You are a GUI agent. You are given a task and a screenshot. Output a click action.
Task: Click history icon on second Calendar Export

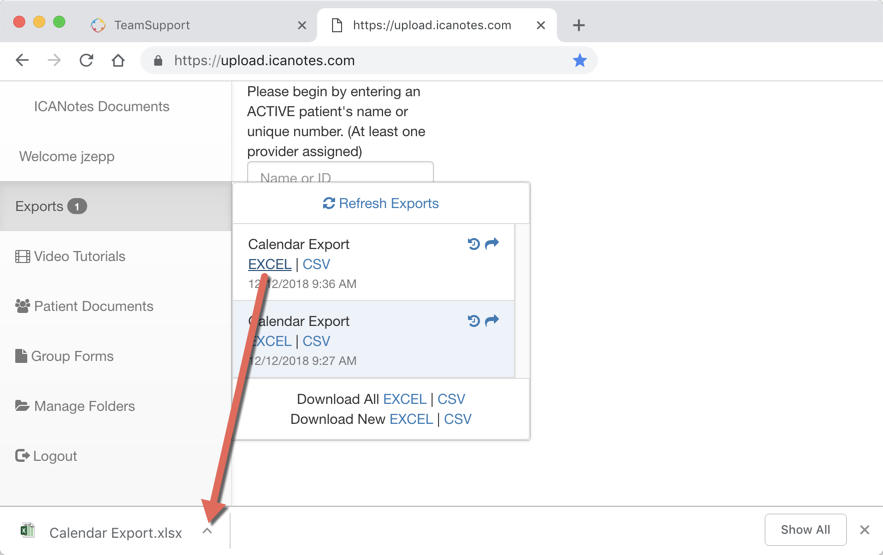pyautogui.click(x=474, y=321)
